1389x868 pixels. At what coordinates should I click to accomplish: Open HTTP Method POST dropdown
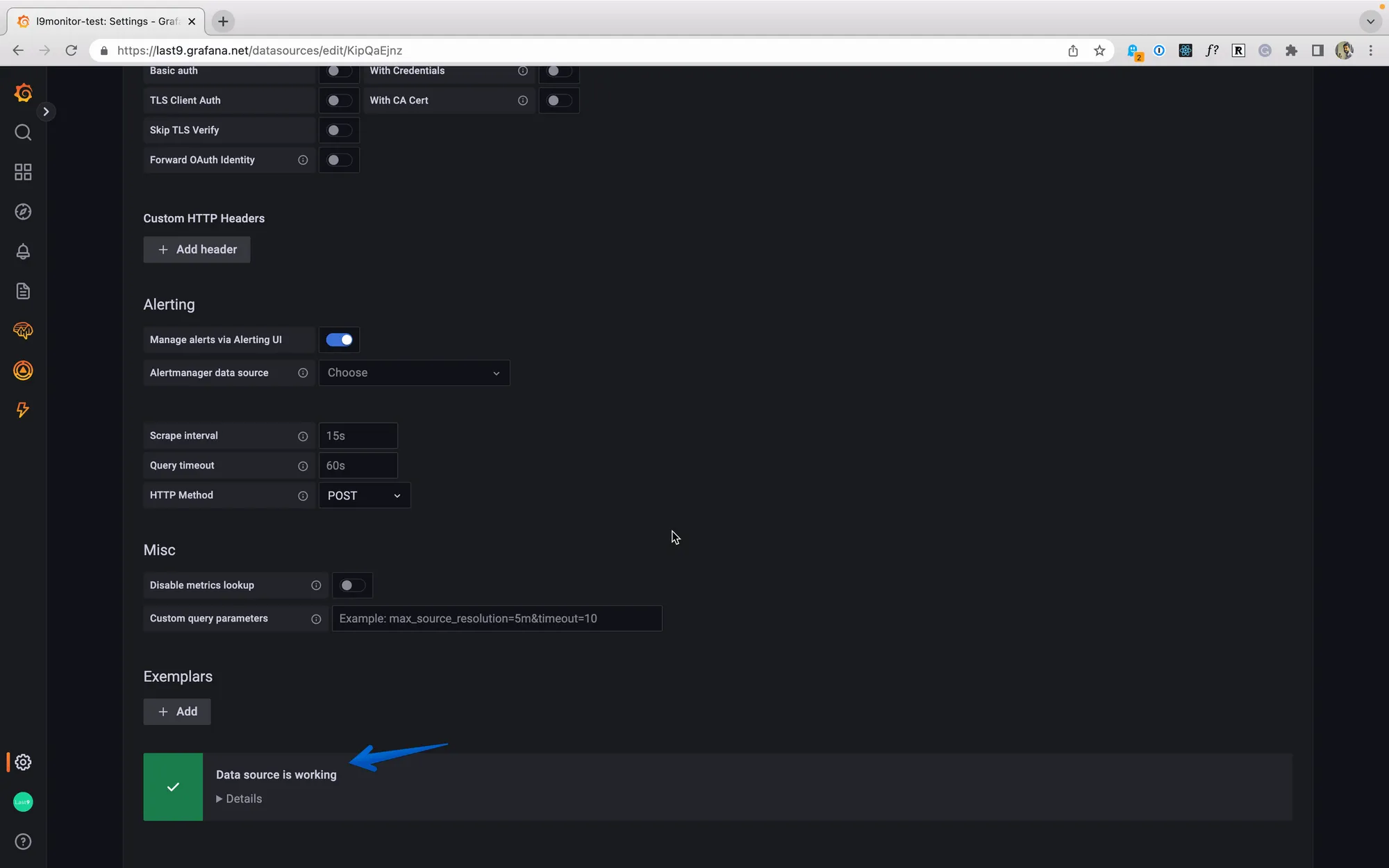[364, 496]
